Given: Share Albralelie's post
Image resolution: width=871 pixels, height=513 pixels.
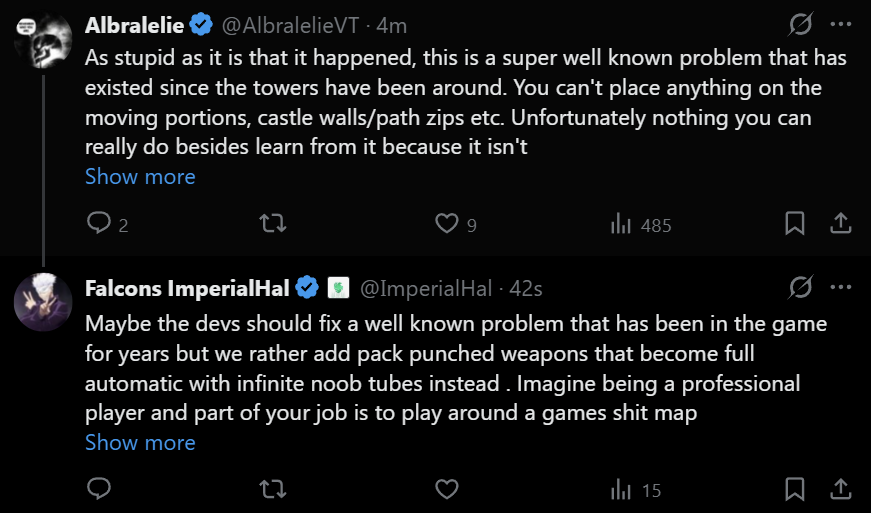Looking at the screenshot, I should (841, 223).
